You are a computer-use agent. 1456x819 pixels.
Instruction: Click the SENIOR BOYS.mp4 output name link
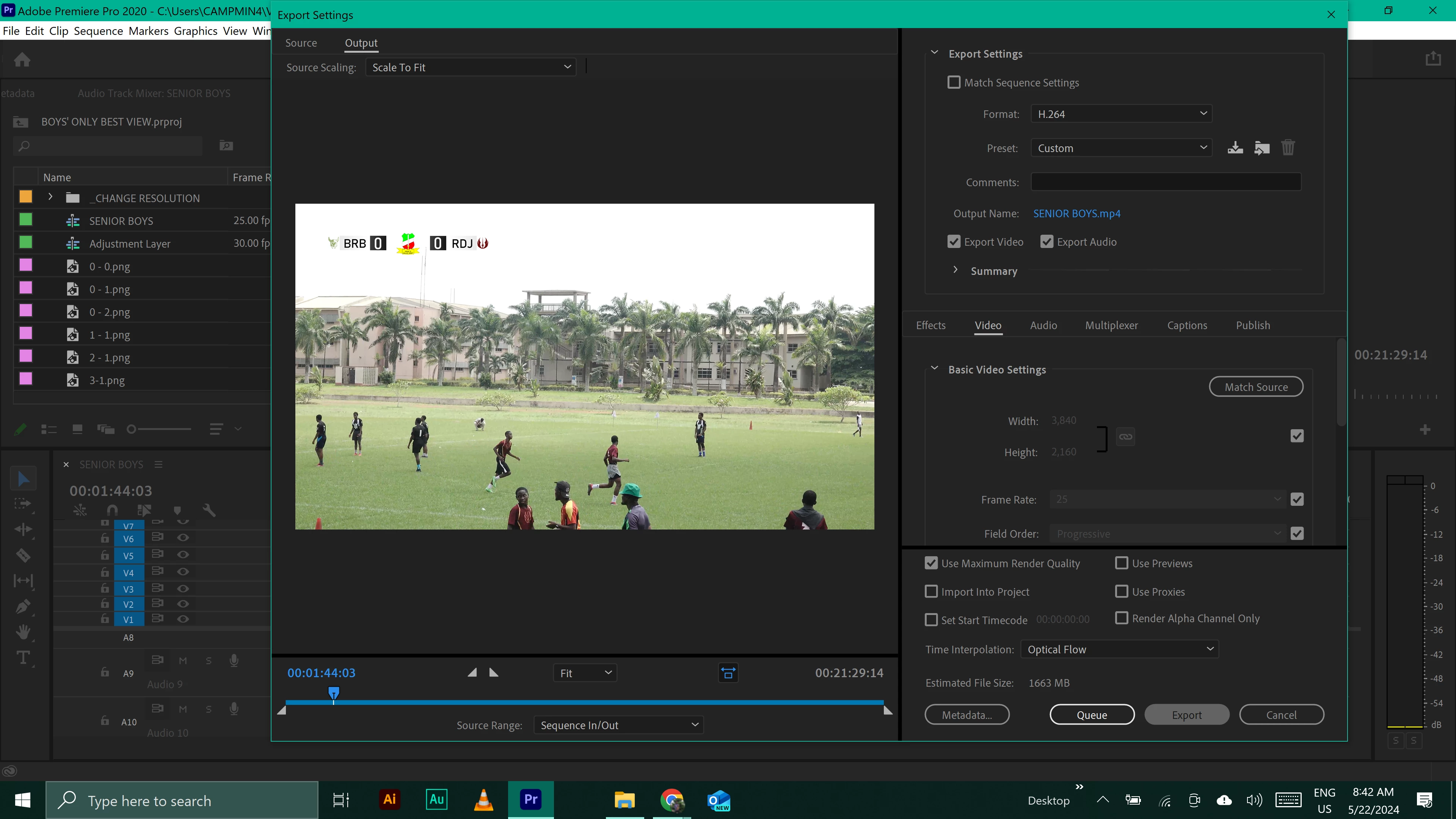point(1077,213)
